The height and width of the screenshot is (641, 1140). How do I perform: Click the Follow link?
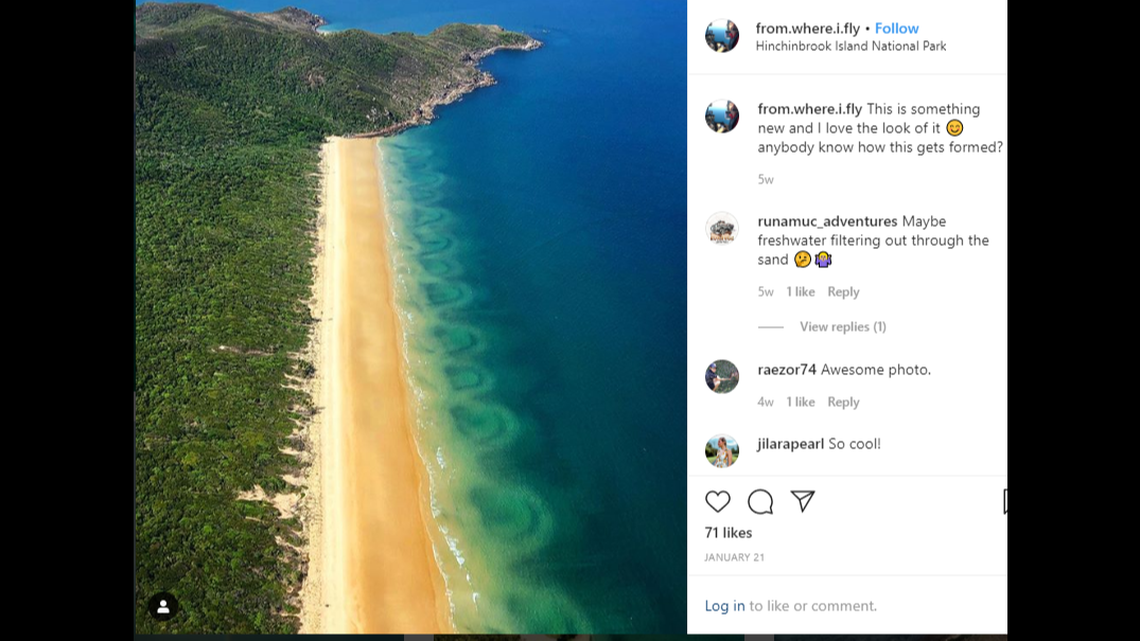coord(897,28)
